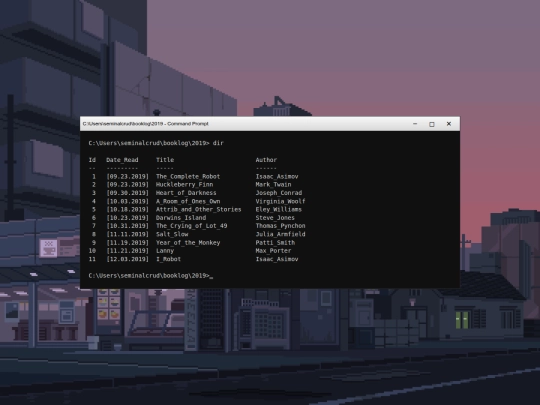540x405 pixels.
Task: Click the bottom command prompt input line
Action: (x=151, y=276)
